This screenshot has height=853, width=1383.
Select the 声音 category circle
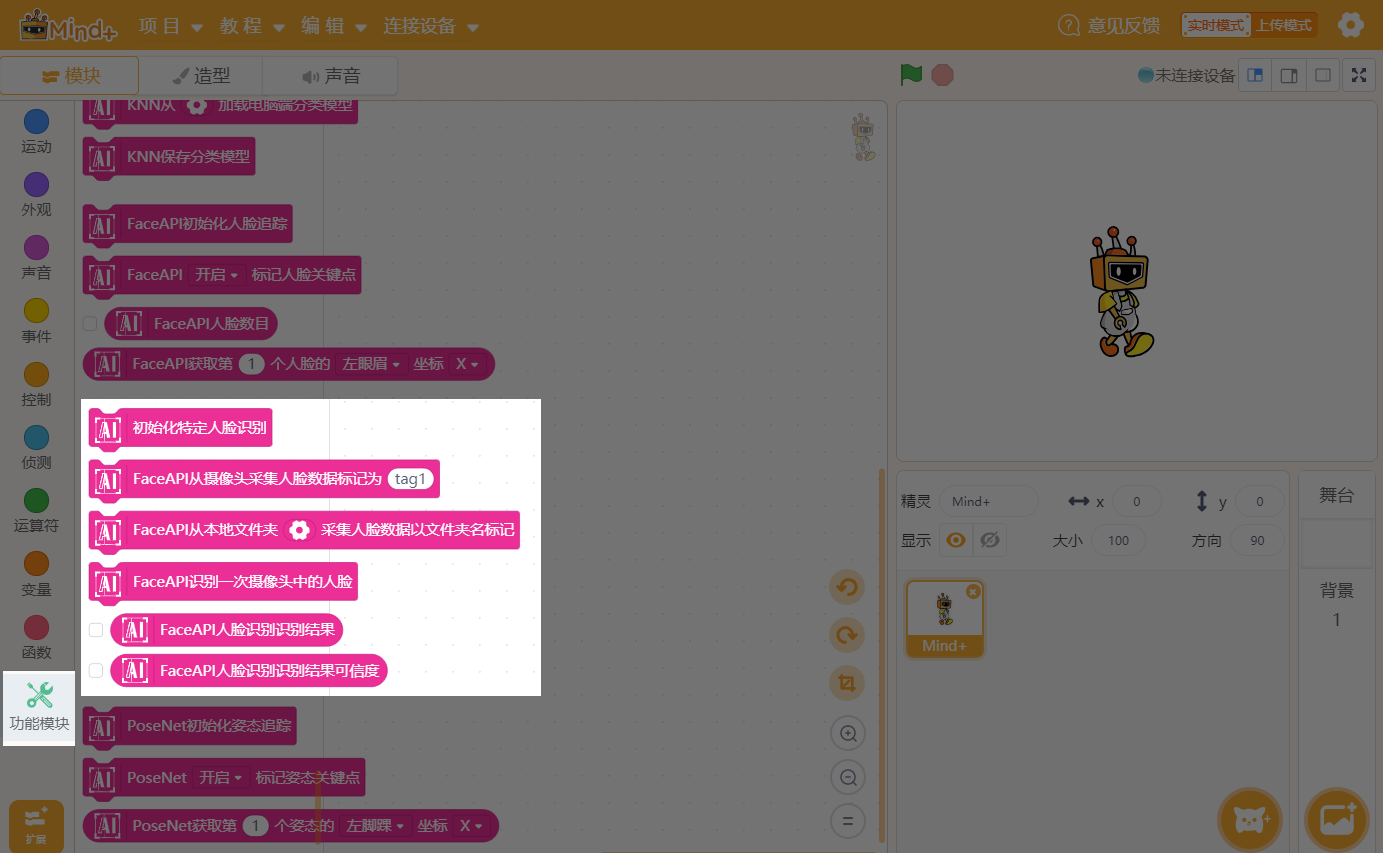(36, 248)
